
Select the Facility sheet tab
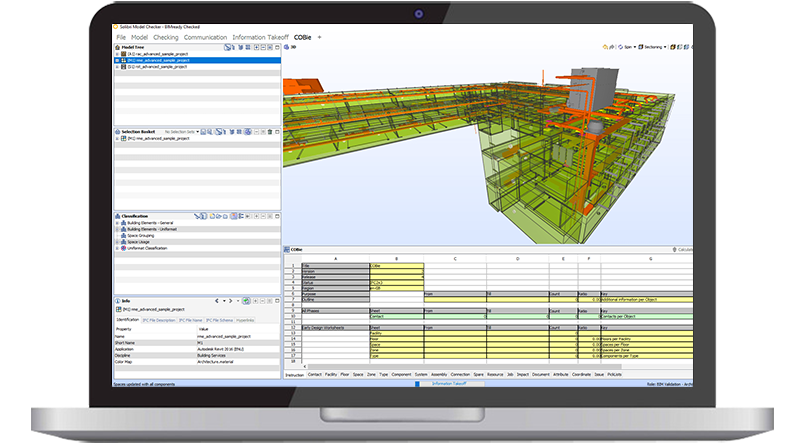click(331, 374)
